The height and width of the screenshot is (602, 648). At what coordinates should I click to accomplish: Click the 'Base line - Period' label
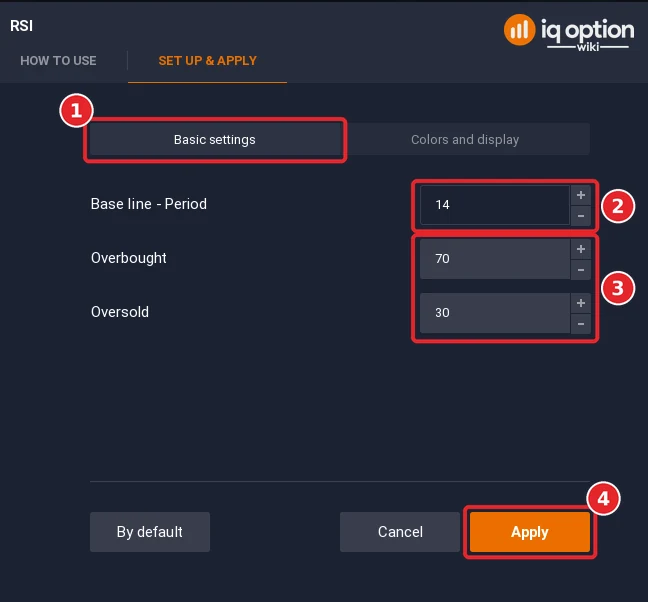click(x=149, y=204)
